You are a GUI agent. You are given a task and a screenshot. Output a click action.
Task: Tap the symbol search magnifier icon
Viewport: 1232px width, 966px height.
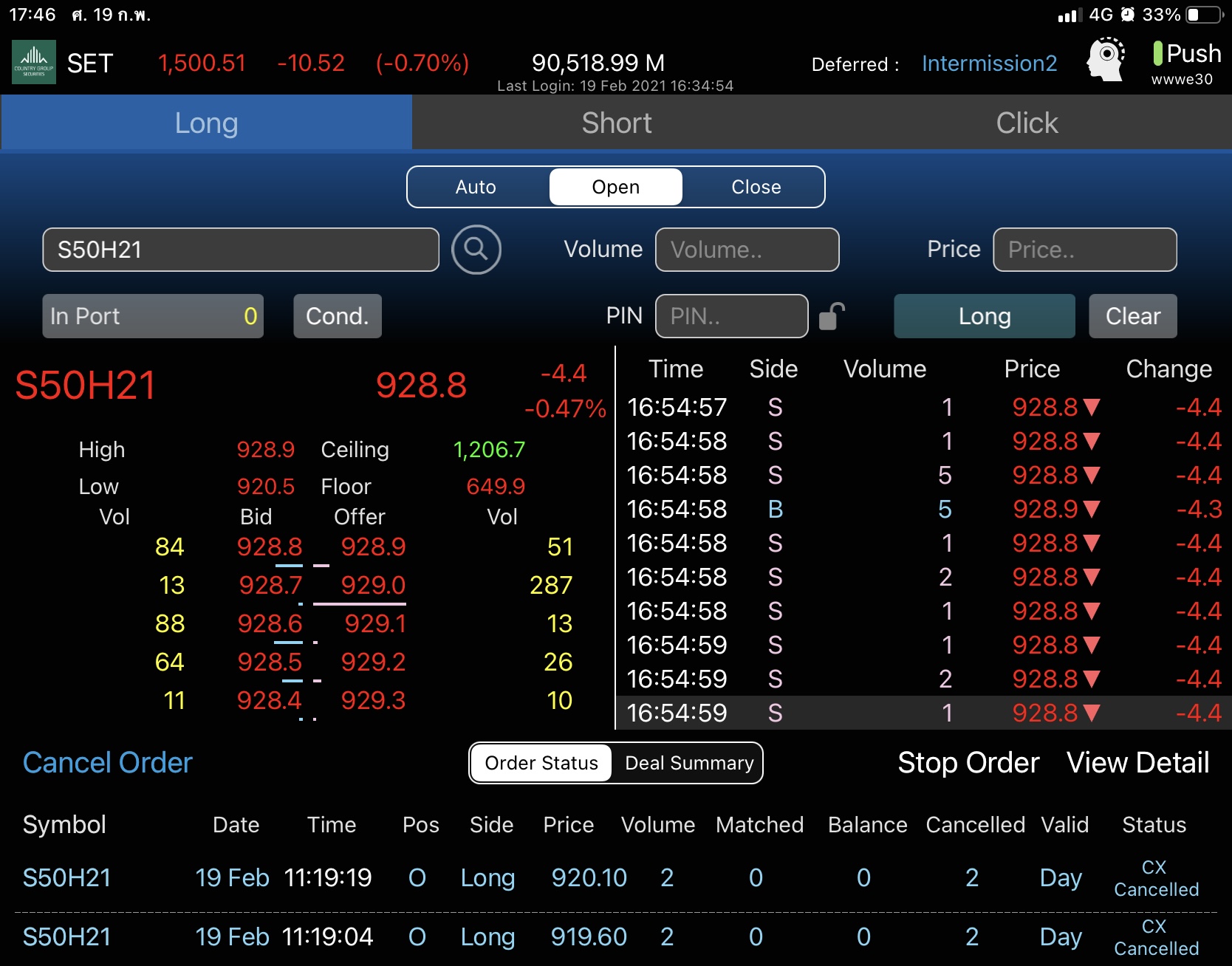pos(476,250)
